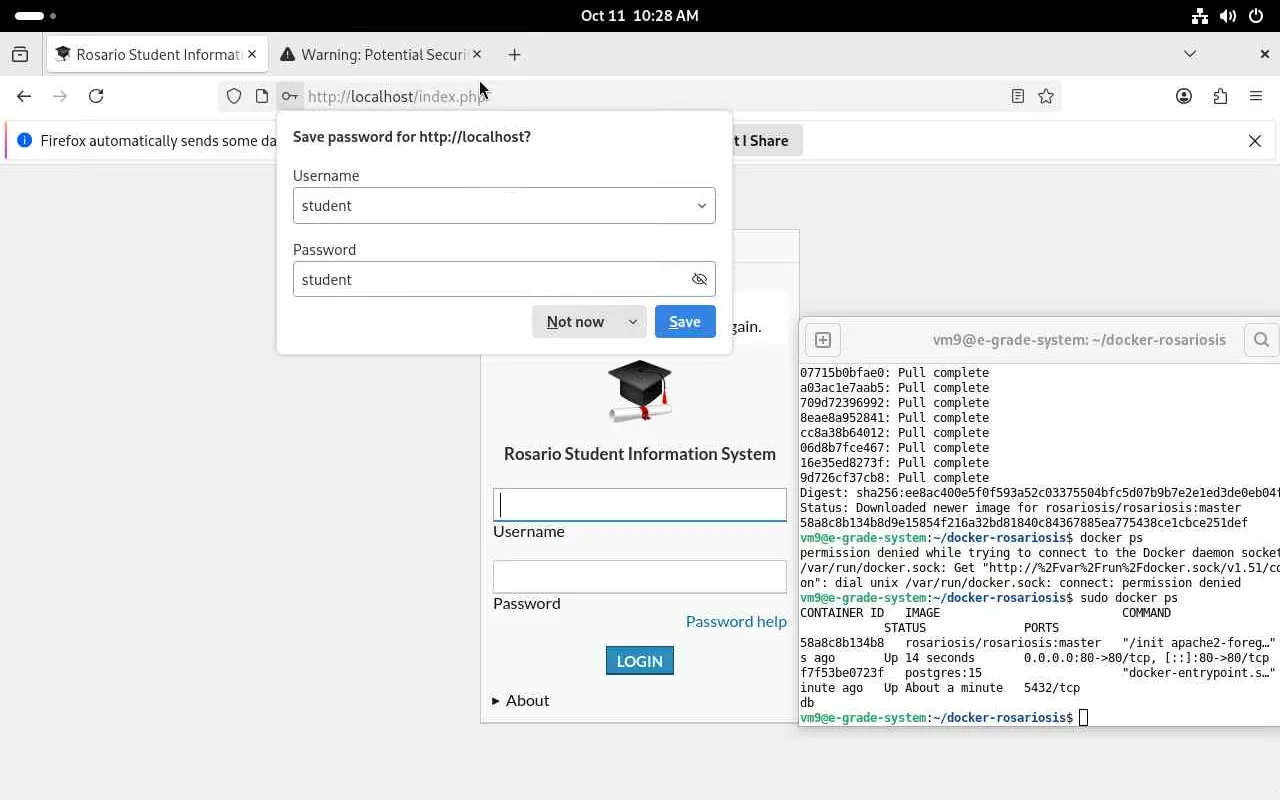Close the Rosario Student Information tab

[x=252, y=55]
